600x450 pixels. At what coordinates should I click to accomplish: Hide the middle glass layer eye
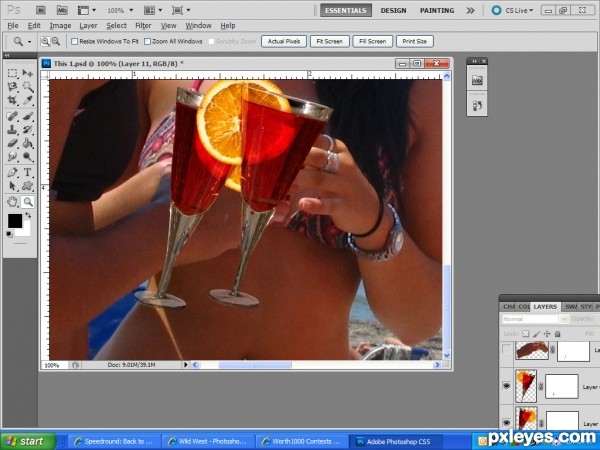[x=507, y=386]
